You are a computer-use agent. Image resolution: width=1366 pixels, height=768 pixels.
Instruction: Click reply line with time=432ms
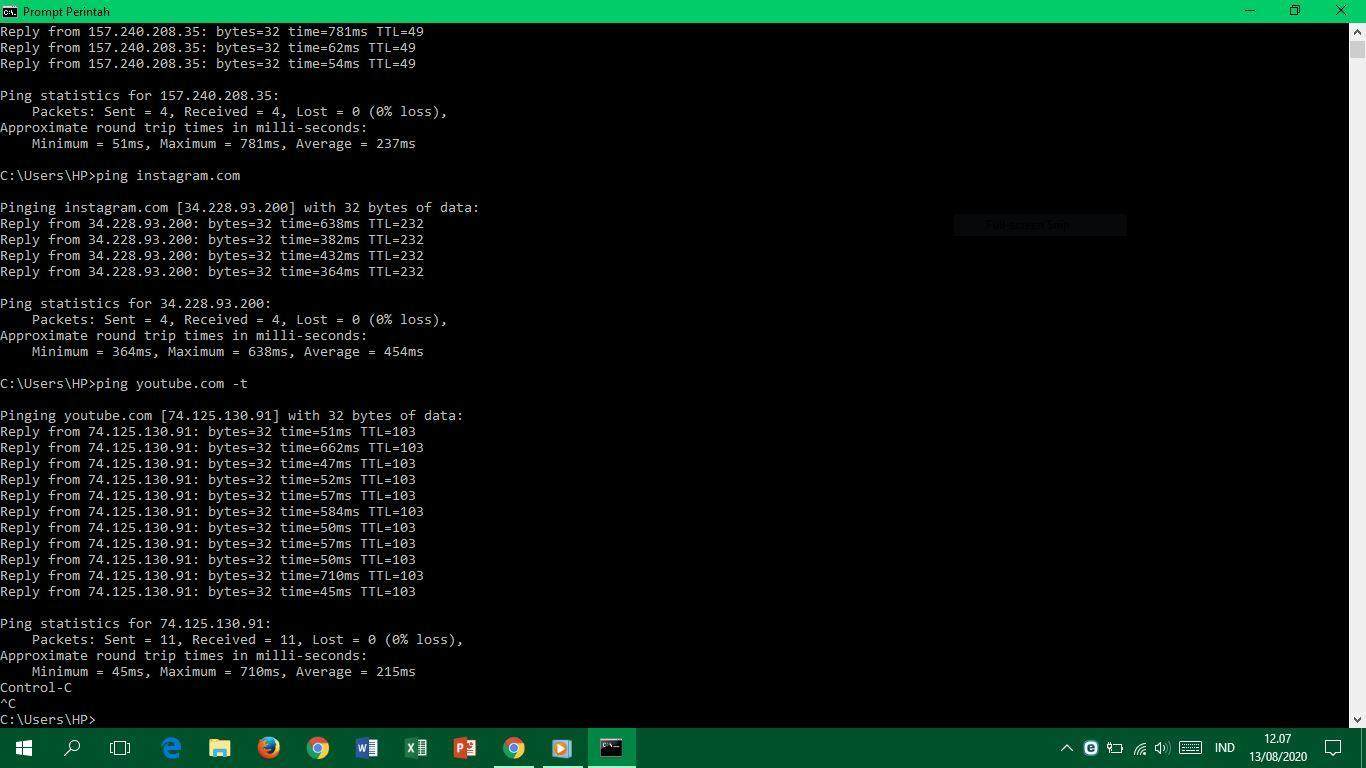point(212,256)
